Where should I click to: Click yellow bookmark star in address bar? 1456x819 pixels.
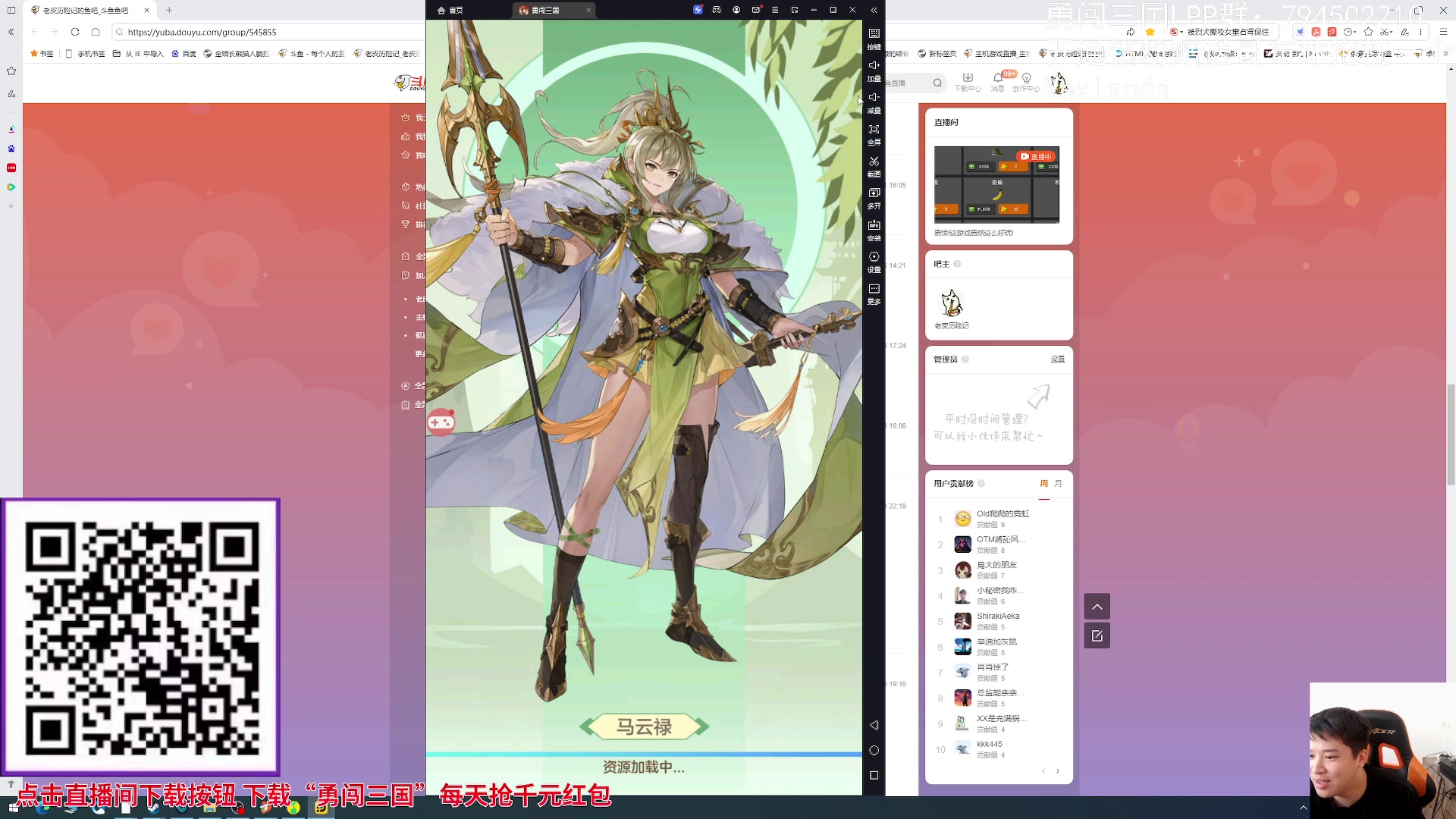pyautogui.click(x=1150, y=32)
